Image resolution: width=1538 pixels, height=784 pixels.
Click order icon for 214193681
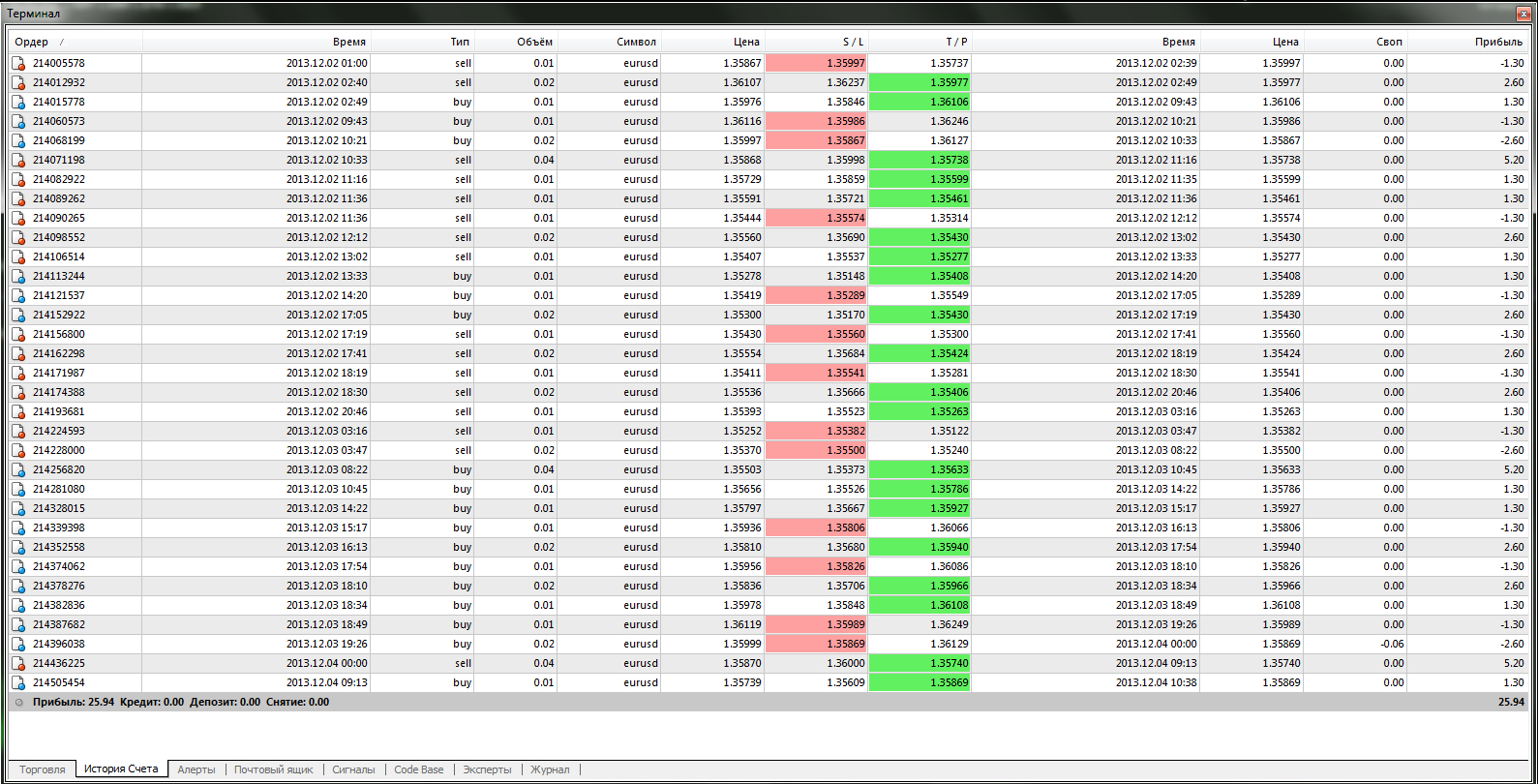click(18, 411)
